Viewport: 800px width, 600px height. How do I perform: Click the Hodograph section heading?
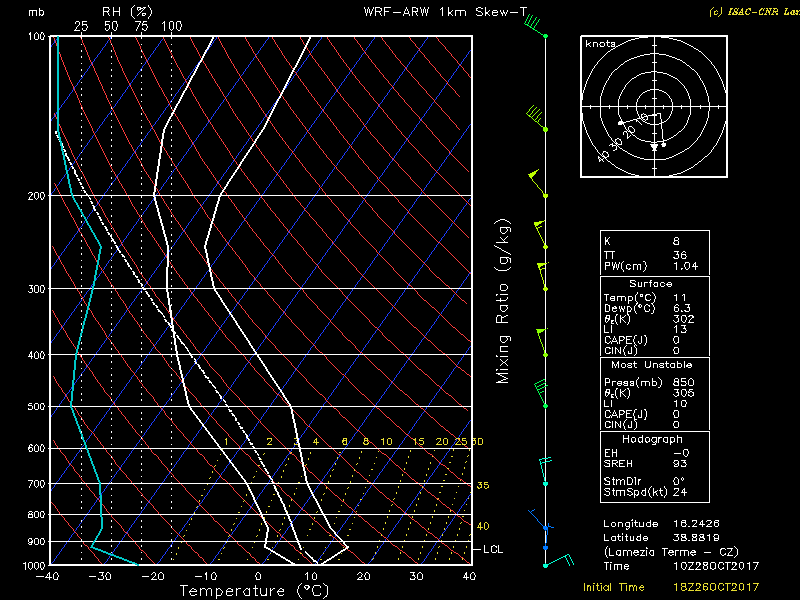tap(652, 439)
